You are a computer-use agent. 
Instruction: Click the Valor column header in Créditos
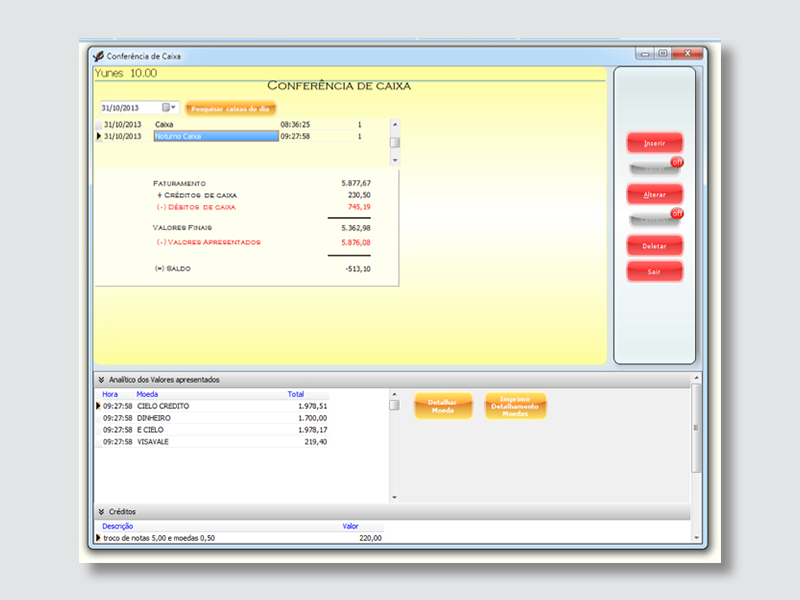(x=350, y=526)
